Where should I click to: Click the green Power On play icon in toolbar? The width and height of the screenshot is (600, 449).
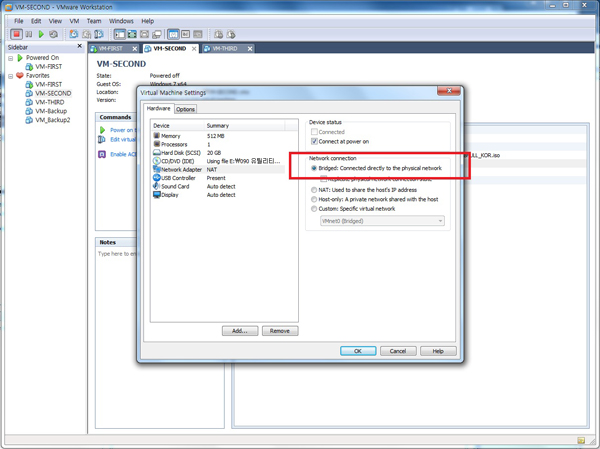(x=41, y=34)
